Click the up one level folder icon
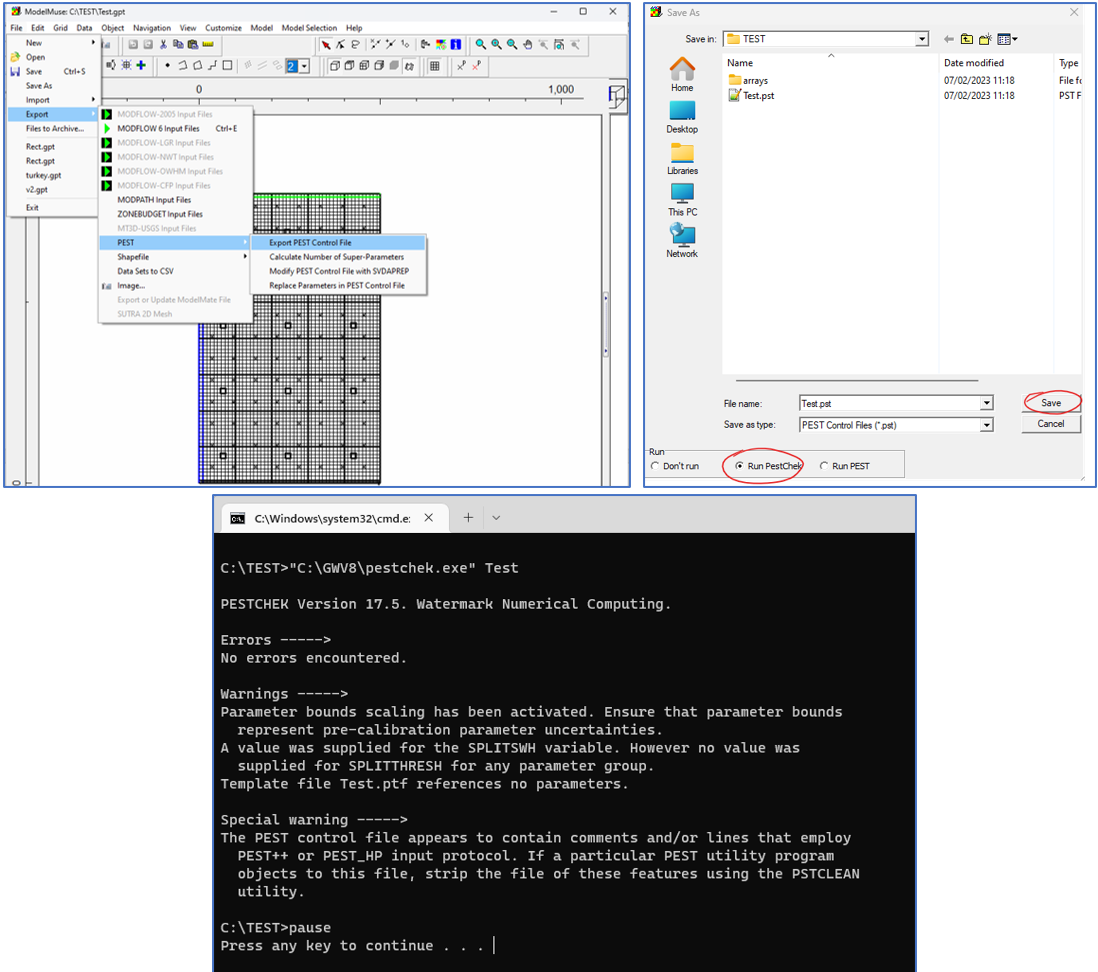Viewport: 1098px width, 972px height. click(x=966, y=39)
